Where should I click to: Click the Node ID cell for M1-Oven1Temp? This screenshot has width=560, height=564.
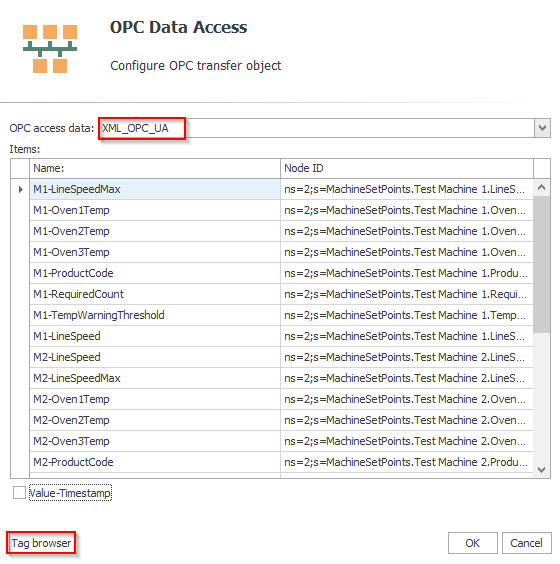coord(407,210)
